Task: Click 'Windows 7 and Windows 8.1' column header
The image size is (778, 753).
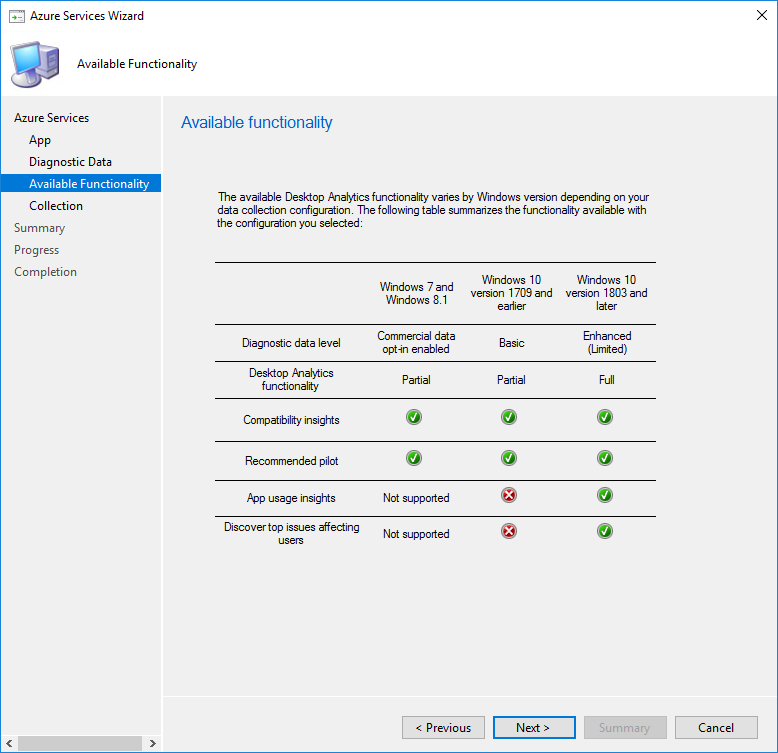Action: point(416,293)
